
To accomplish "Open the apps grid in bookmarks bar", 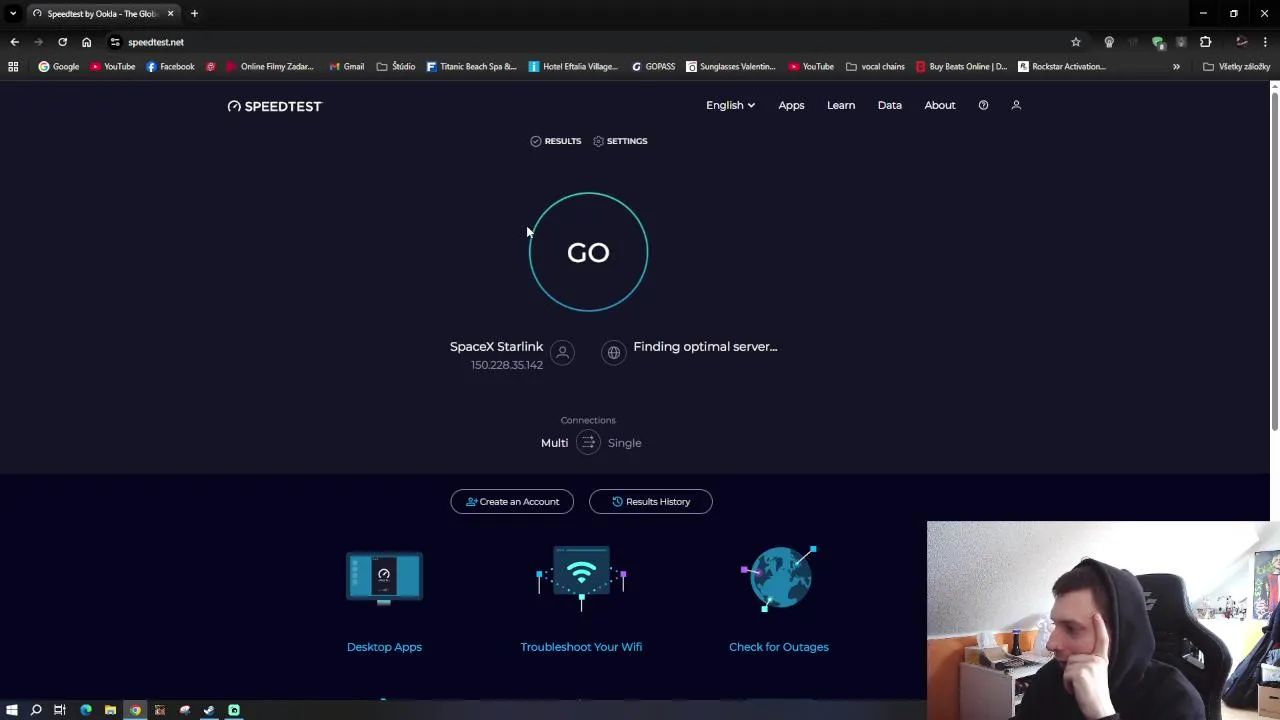I will (x=13, y=67).
